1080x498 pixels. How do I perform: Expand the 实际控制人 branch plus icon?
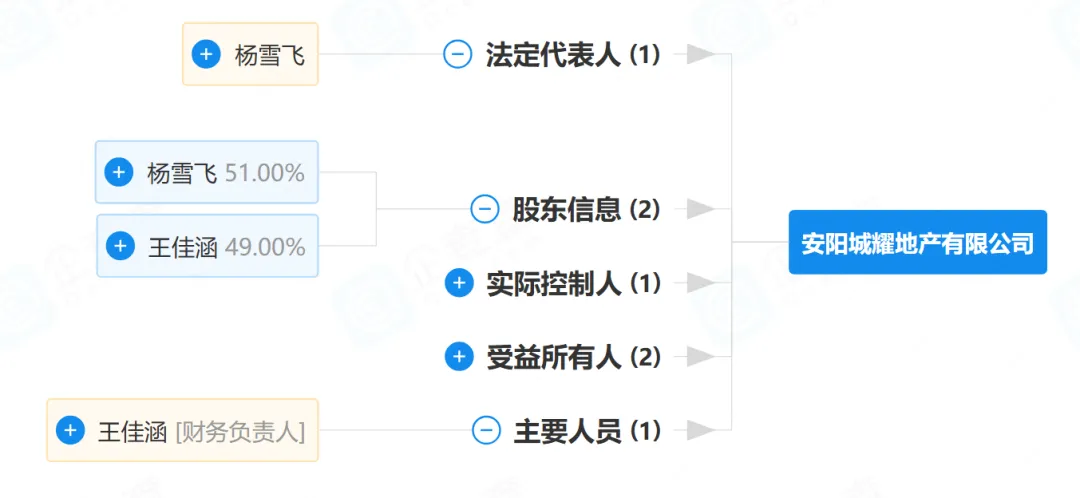pyautogui.click(x=458, y=283)
